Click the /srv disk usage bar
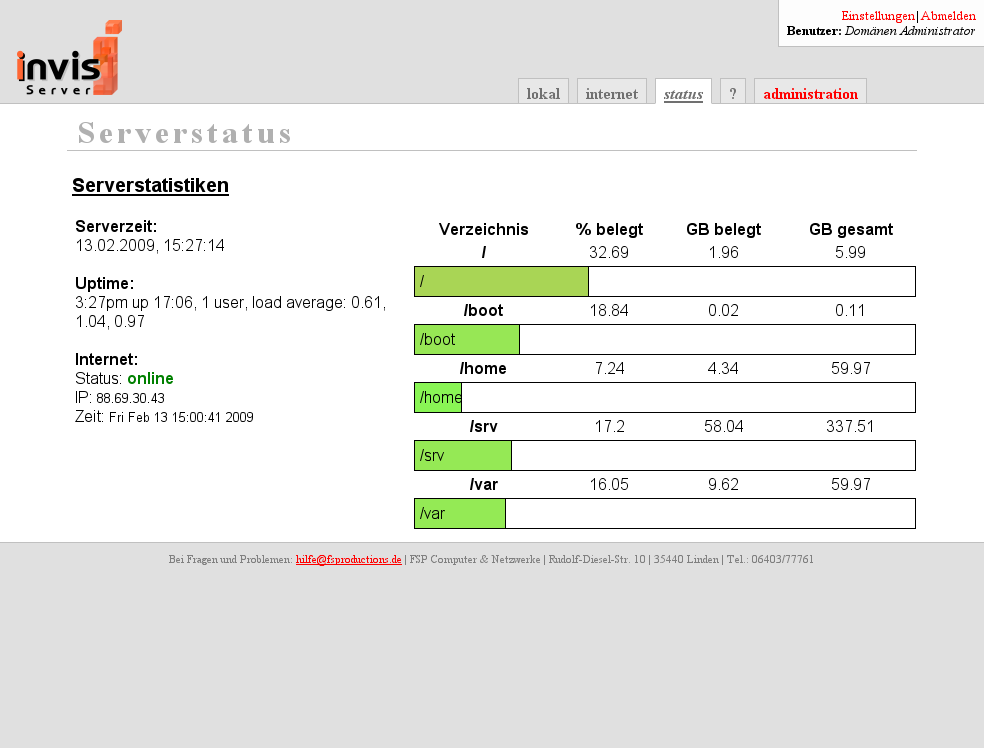The width and height of the screenshot is (984, 748). coord(664,456)
